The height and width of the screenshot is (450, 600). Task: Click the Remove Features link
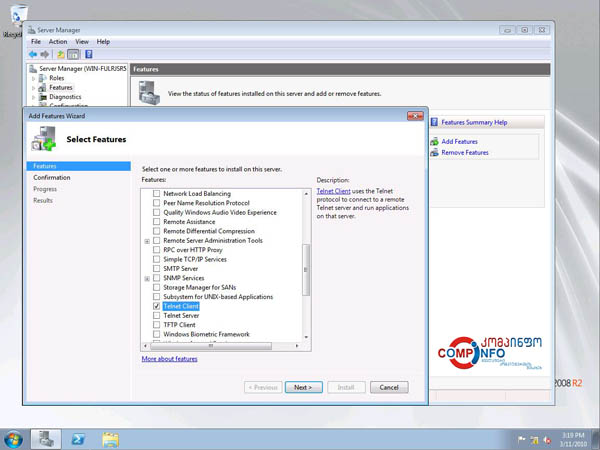coord(465,153)
